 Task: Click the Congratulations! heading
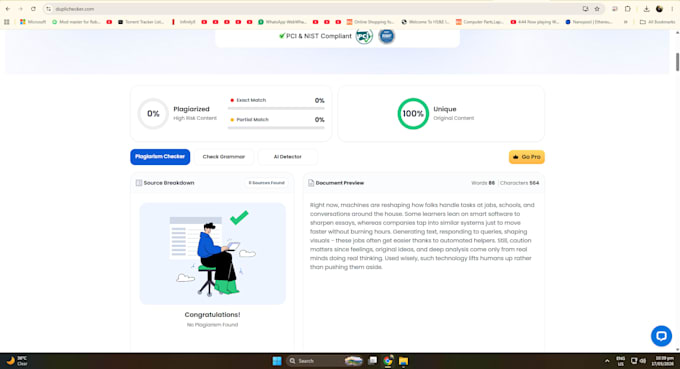click(212, 314)
